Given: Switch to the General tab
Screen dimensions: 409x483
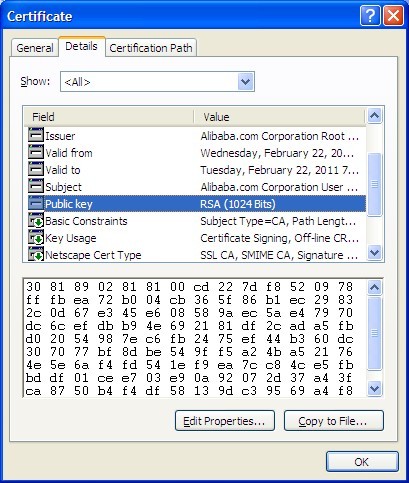Looking at the screenshot, I should [35, 48].
